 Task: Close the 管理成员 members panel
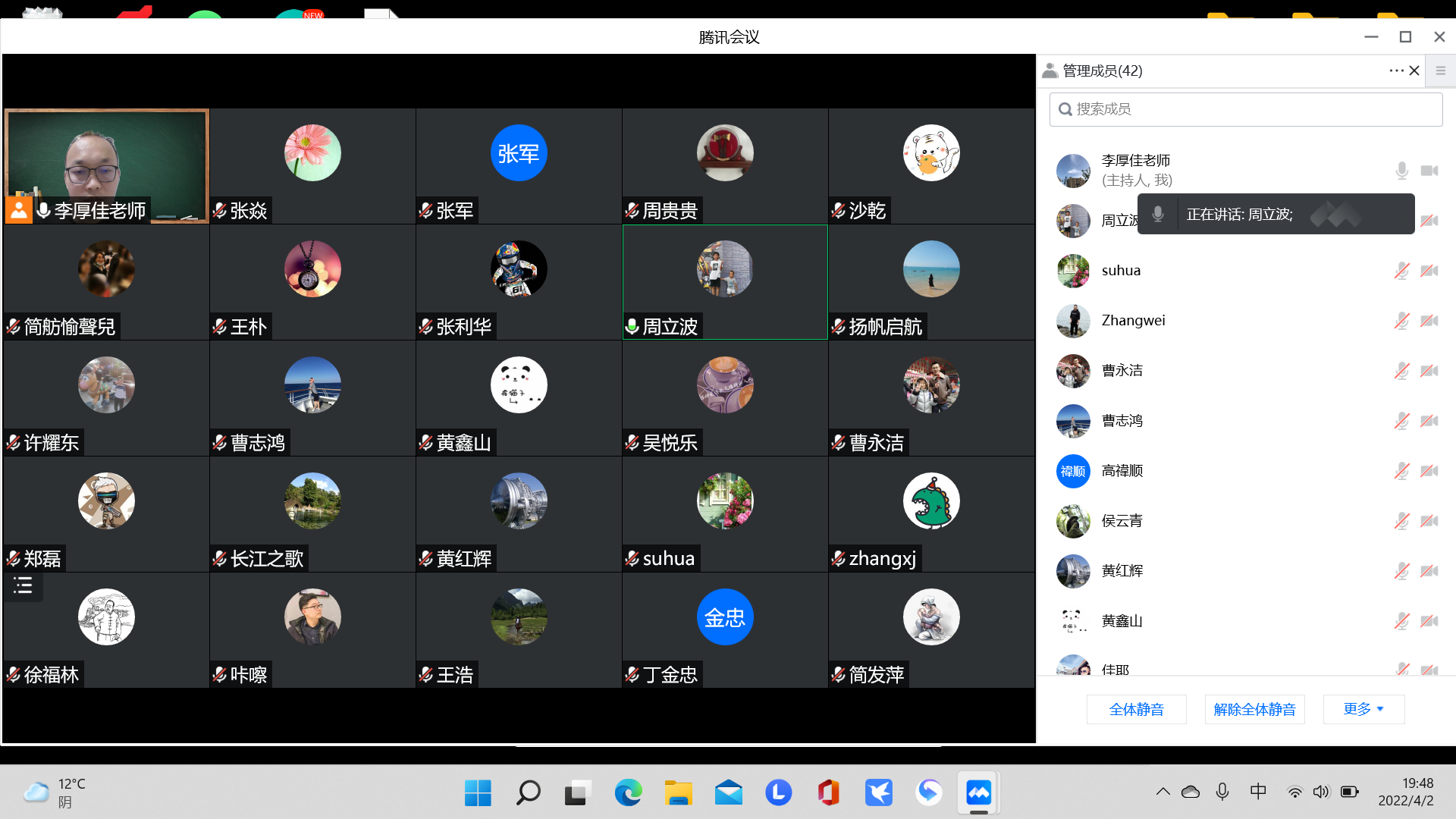(x=1414, y=71)
